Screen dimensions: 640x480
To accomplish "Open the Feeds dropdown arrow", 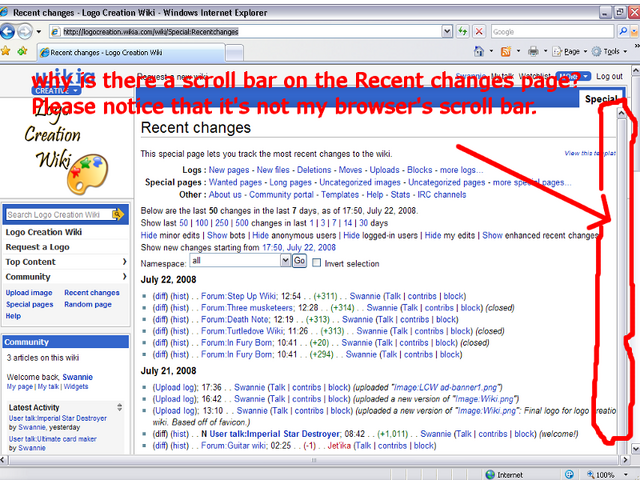I will [518, 51].
